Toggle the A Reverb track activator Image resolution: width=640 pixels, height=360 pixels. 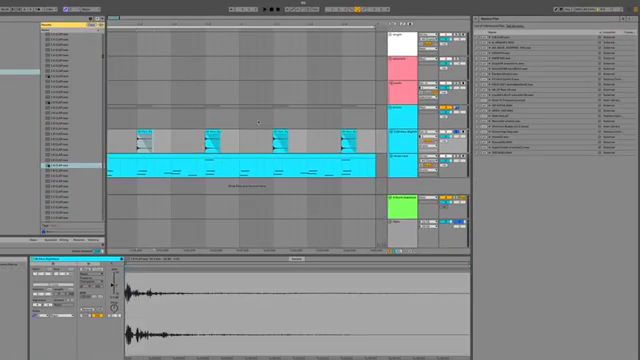[x=446, y=198]
